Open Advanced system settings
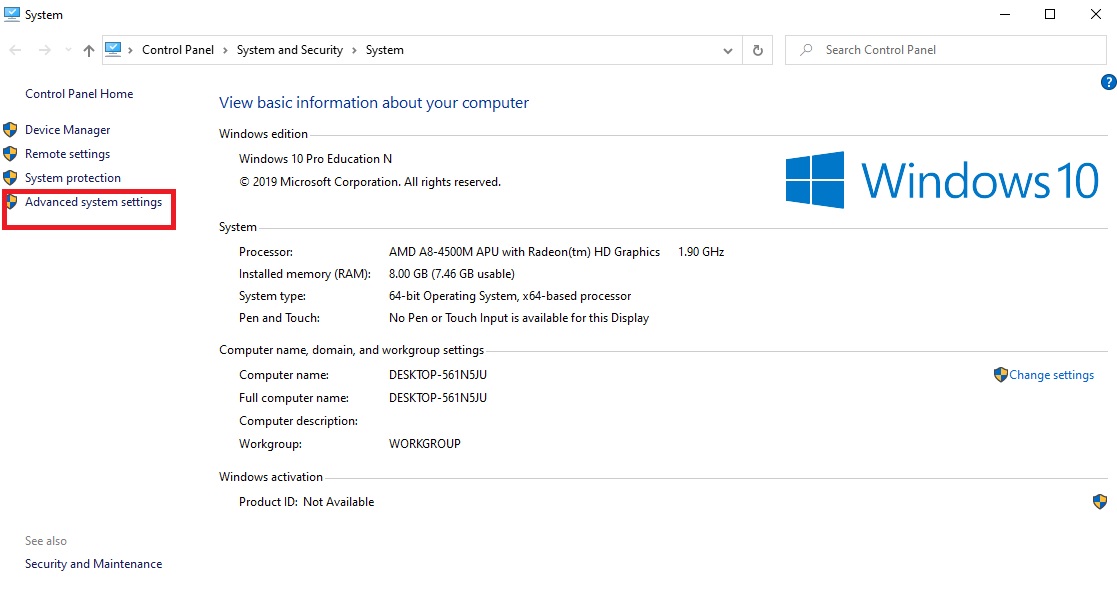 [x=93, y=202]
